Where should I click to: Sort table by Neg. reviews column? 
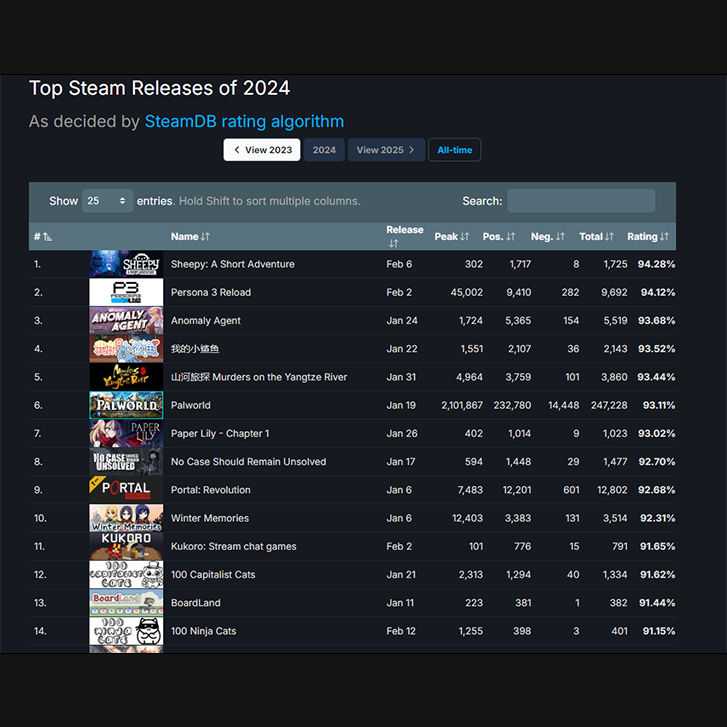coord(548,237)
